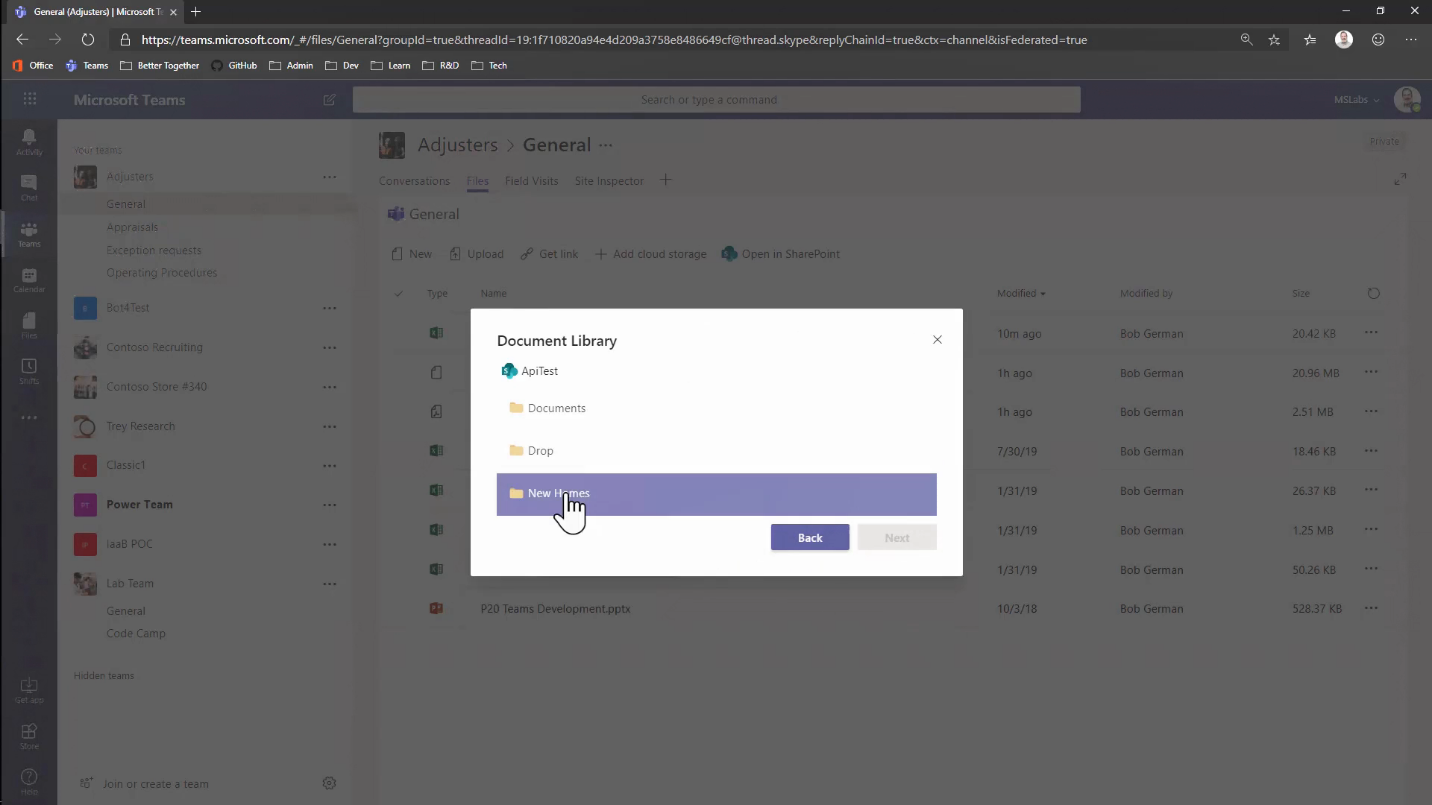Click Get app icon in sidebar
This screenshot has width=1432, height=805.
(29, 690)
